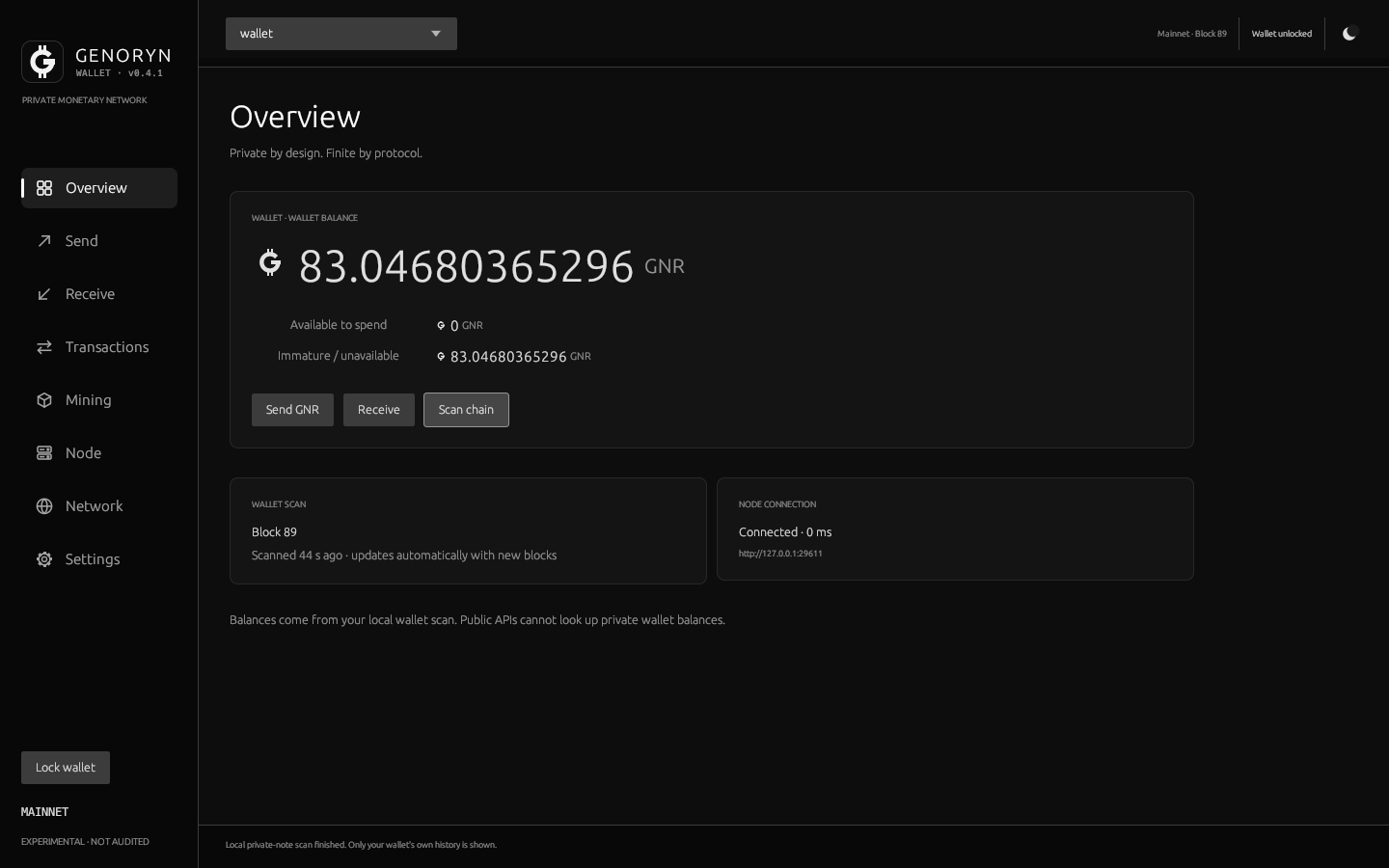Navigate to the Mining section
Screen dimensions: 1389x868
[99, 400]
